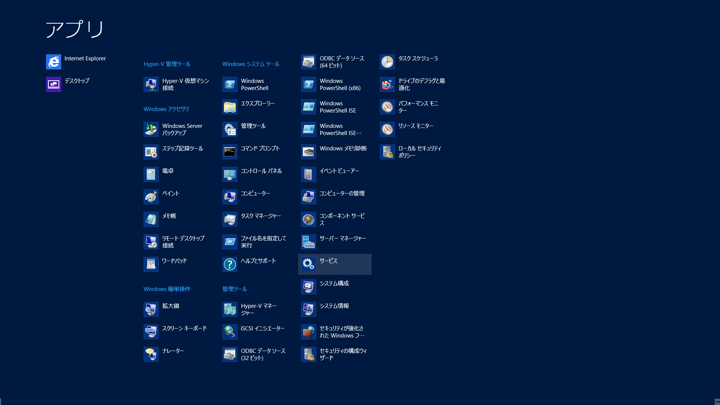720x405 pixels.
Task: Launch Windows PowerShell ISE
Action: (335, 107)
